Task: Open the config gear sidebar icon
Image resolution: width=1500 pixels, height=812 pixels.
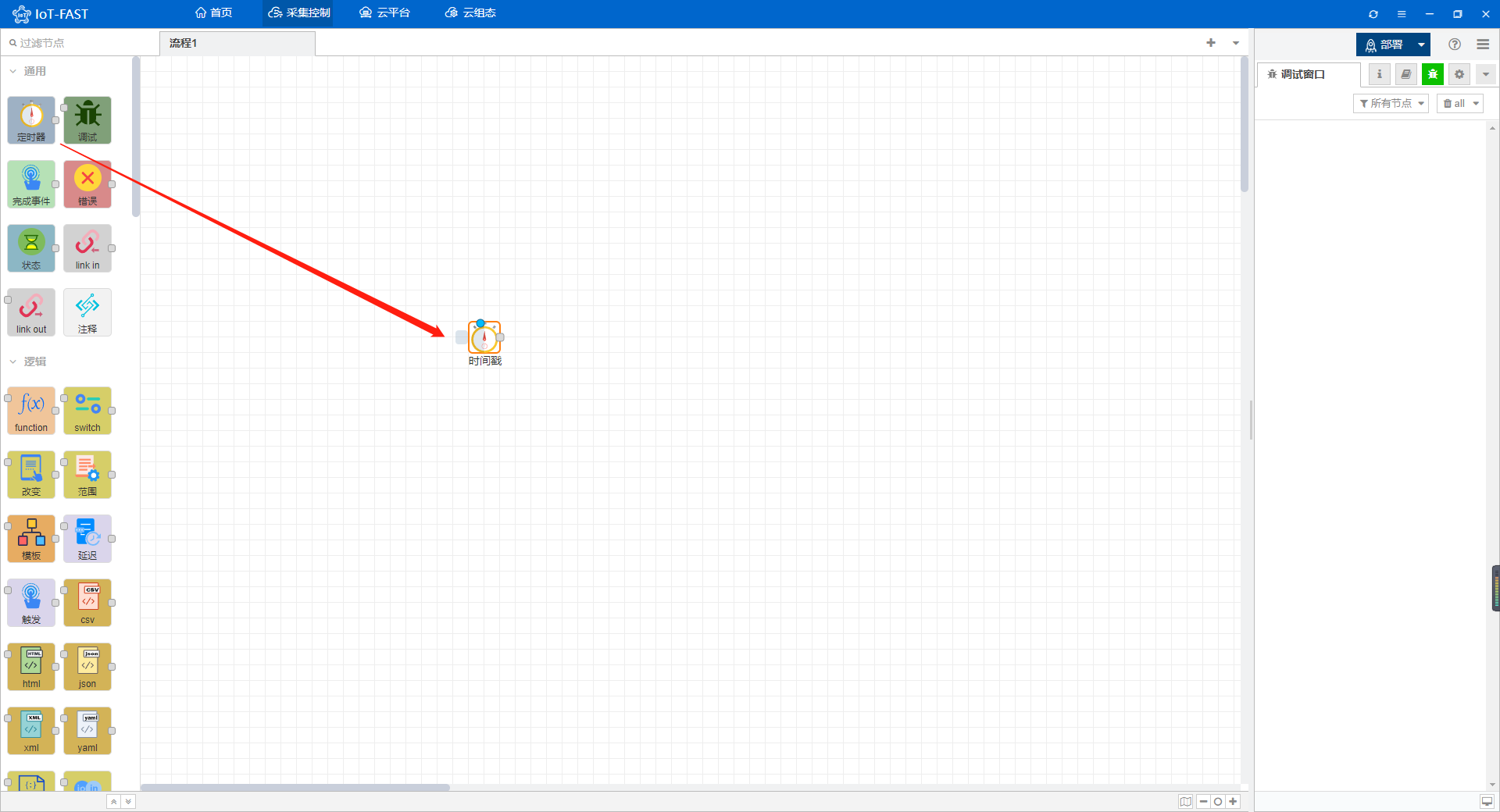Action: [x=1459, y=74]
